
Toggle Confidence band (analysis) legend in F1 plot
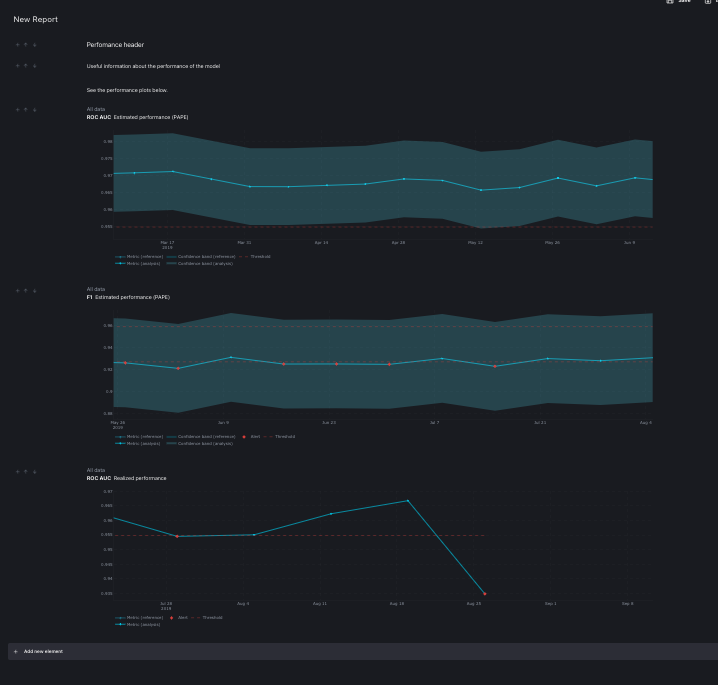[200, 443]
